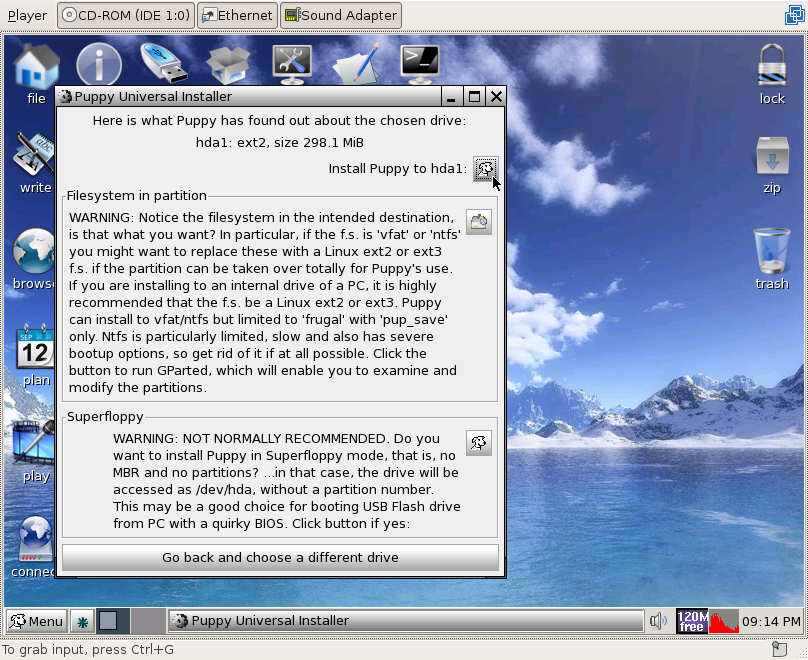Open the browse globe desktop icon
The width and height of the screenshot is (808, 660).
34,260
